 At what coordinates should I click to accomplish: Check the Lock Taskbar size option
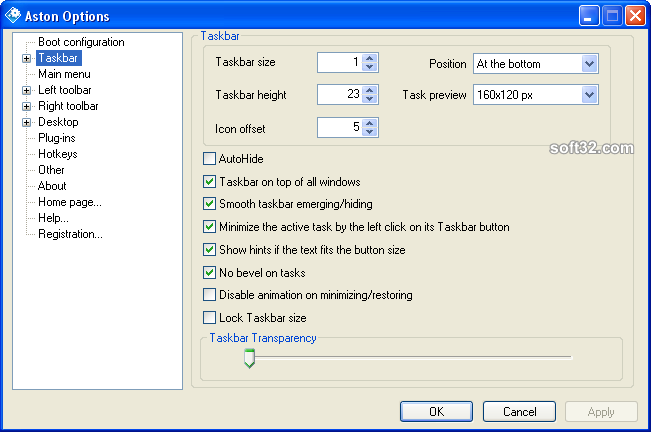click(x=209, y=317)
